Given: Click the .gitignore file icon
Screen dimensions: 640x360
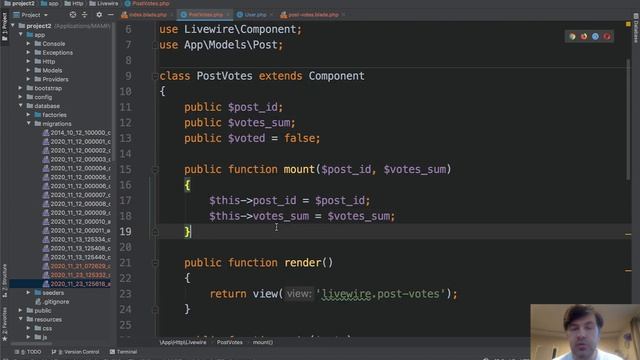Looking at the screenshot, I should click(x=38, y=302).
